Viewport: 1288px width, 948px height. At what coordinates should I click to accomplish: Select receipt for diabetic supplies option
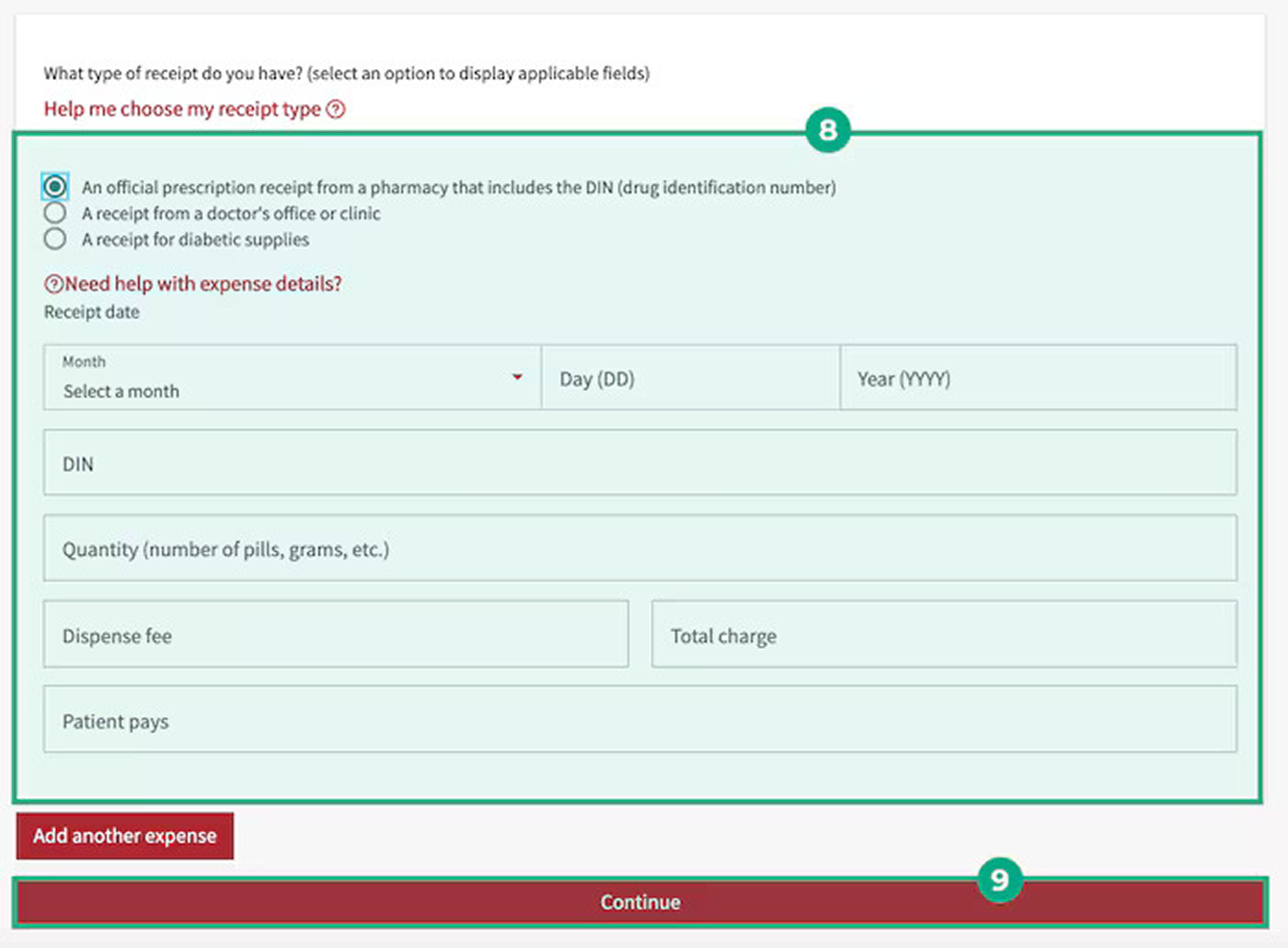pos(55,239)
